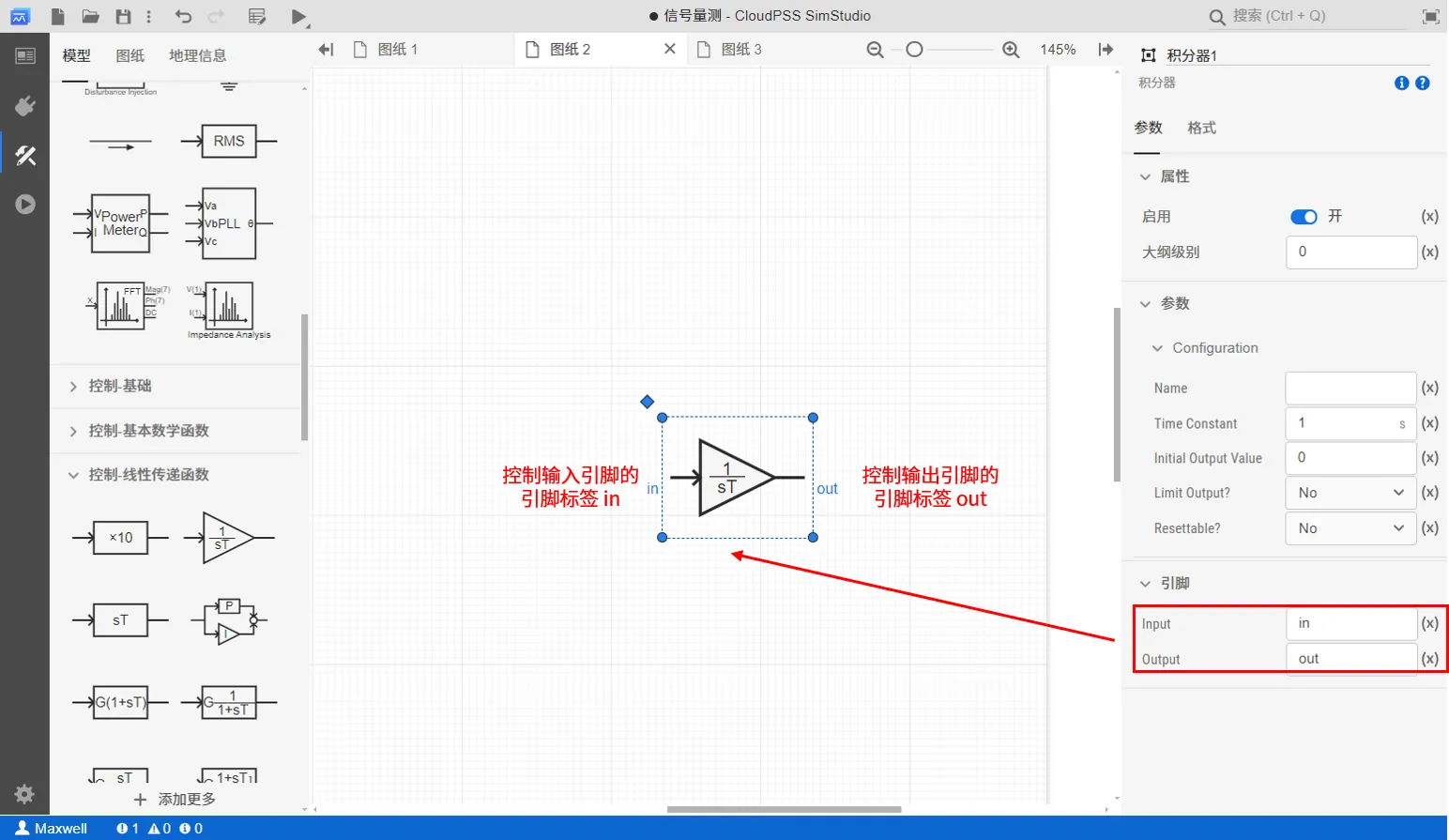Open the three-dot more options menu
The height and width of the screenshot is (840, 1449).
click(x=148, y=16)
